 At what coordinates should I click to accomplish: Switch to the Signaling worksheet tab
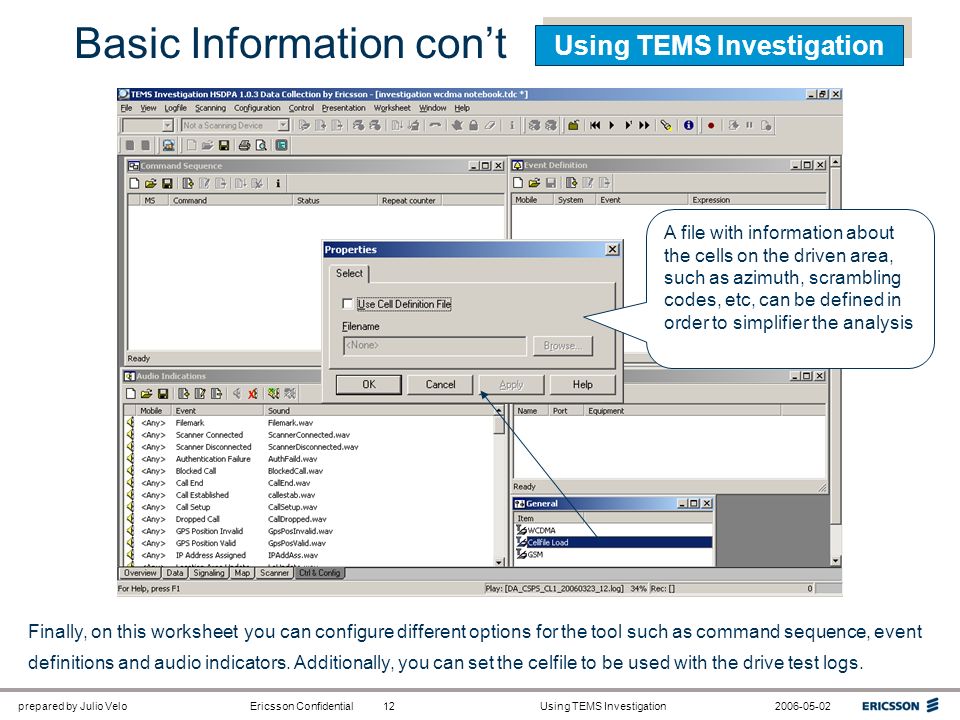pos(209,573)
